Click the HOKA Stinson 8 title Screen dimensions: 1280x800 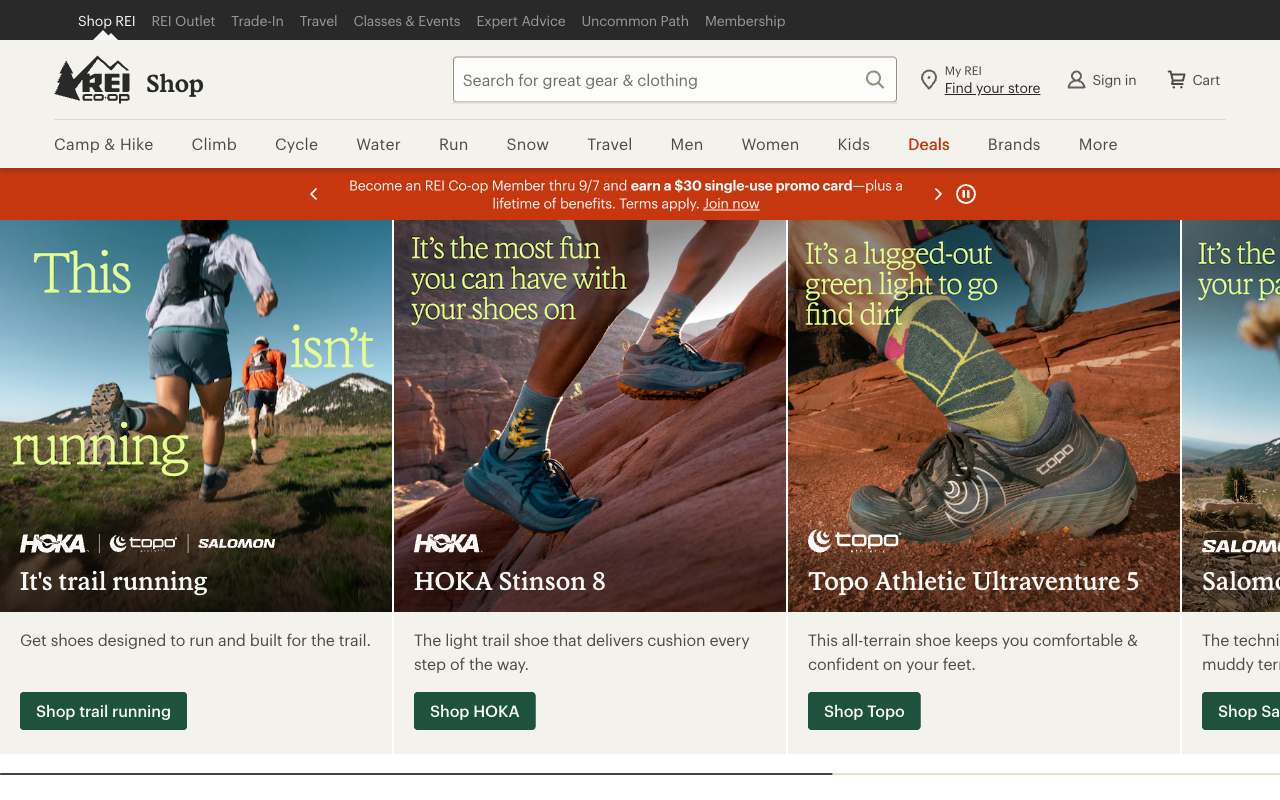coord(510,581)
